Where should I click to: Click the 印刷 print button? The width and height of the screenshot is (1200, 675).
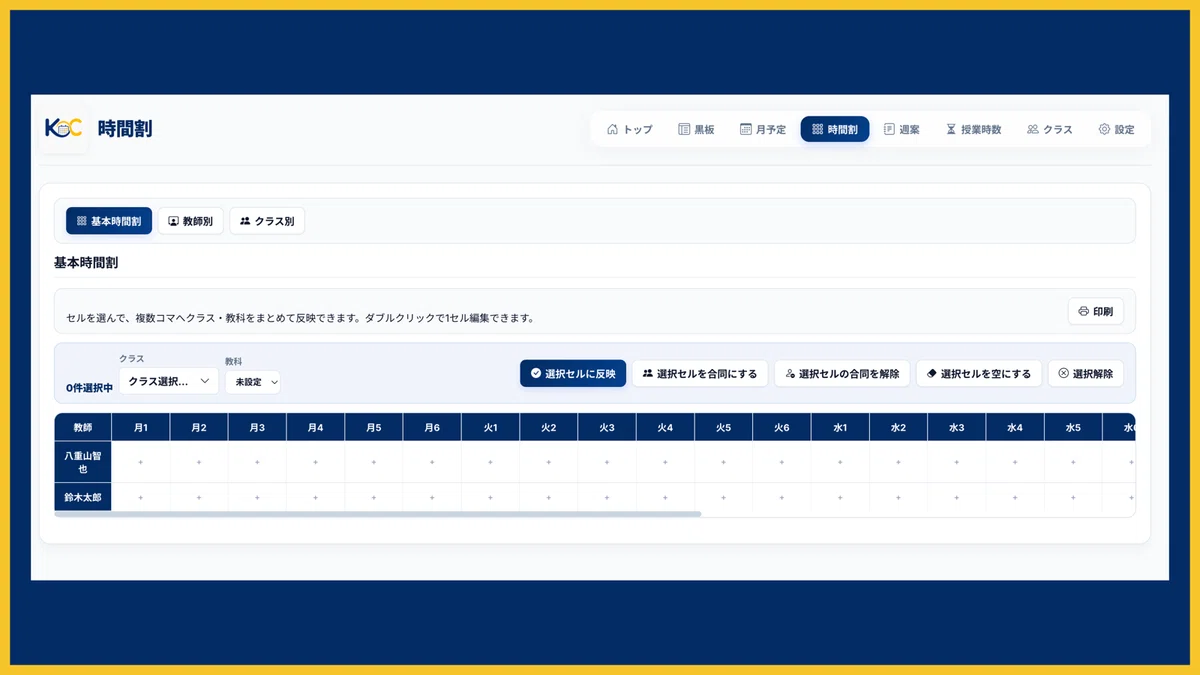1096,312
